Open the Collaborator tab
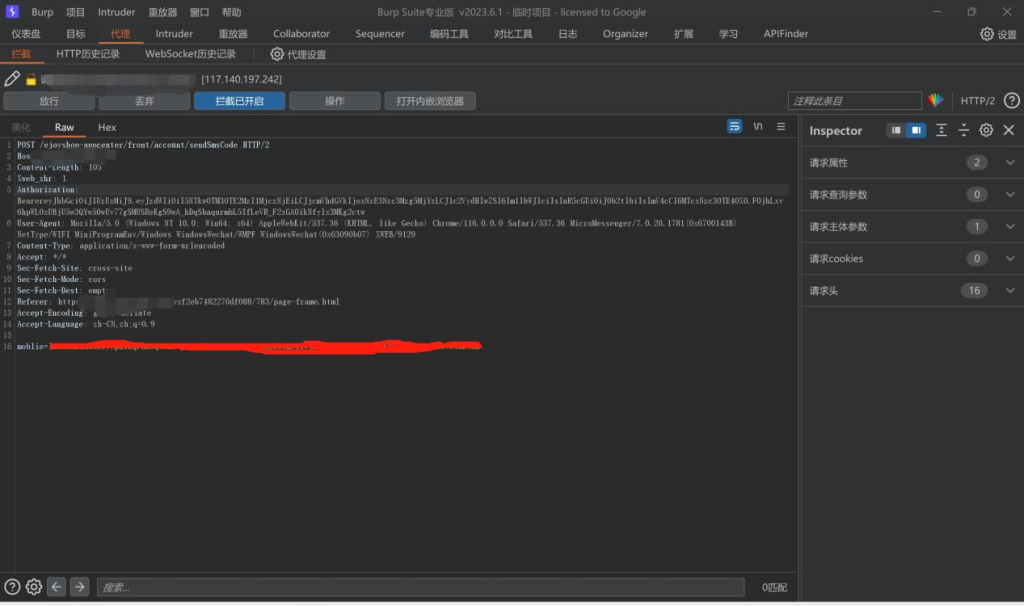Image resolution: width=1024 pixels, height=606 pixels. (x=301, y=34)
